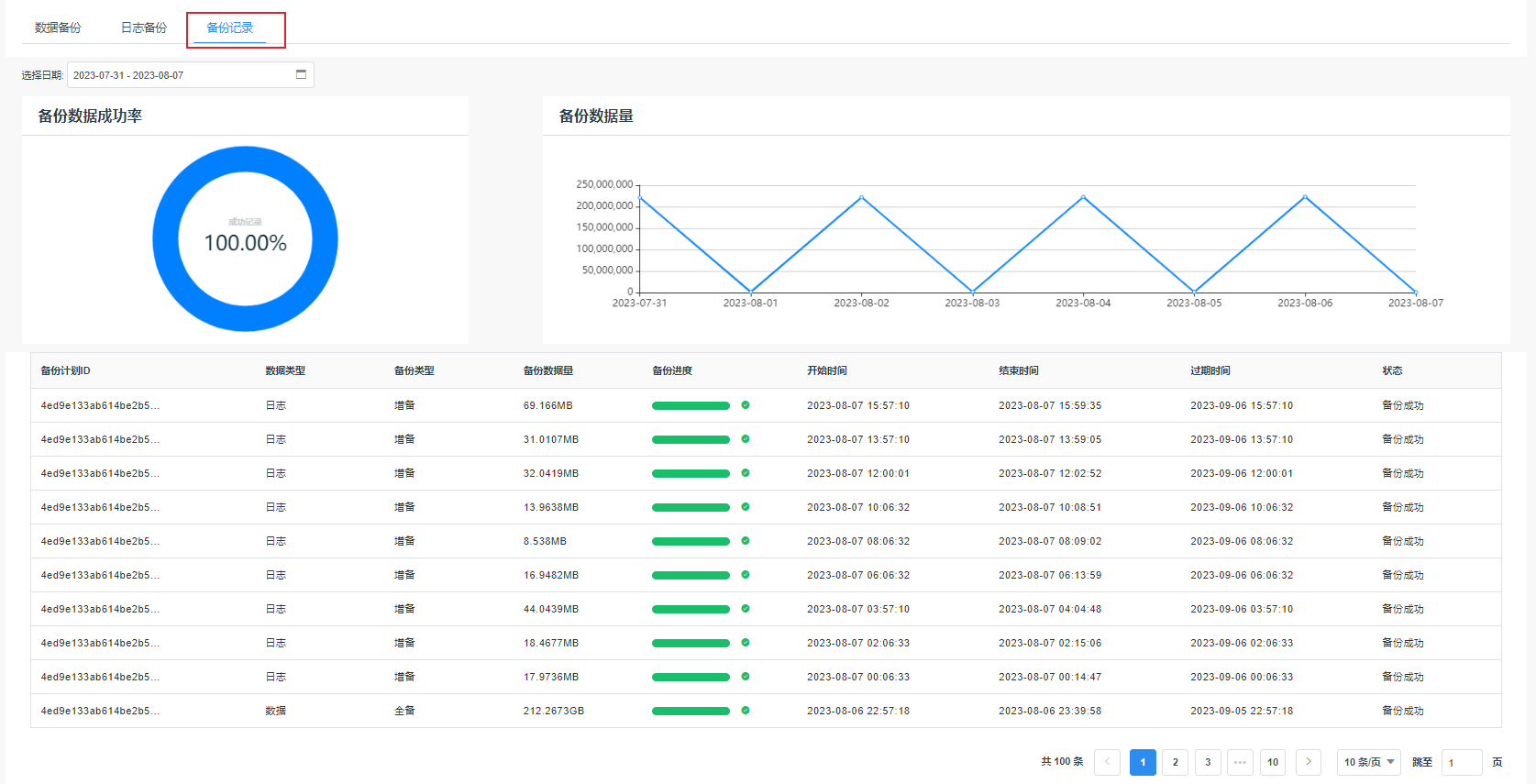Select pagination page 1

pyautogui.click(x=1143, y=762)
